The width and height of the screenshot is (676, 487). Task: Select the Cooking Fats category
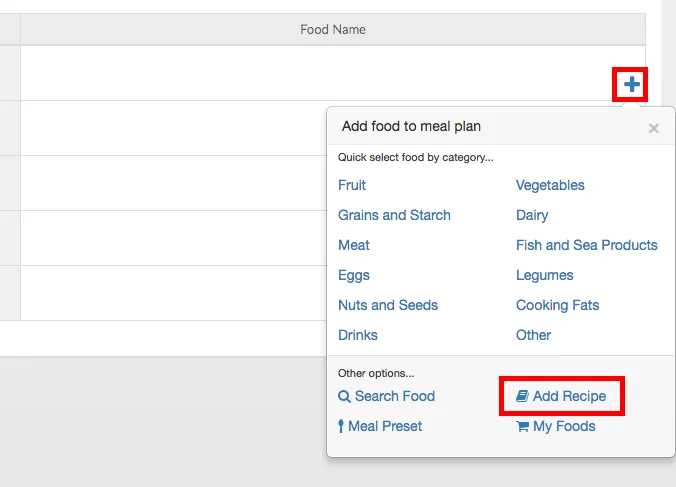click(x=558, y=305)
